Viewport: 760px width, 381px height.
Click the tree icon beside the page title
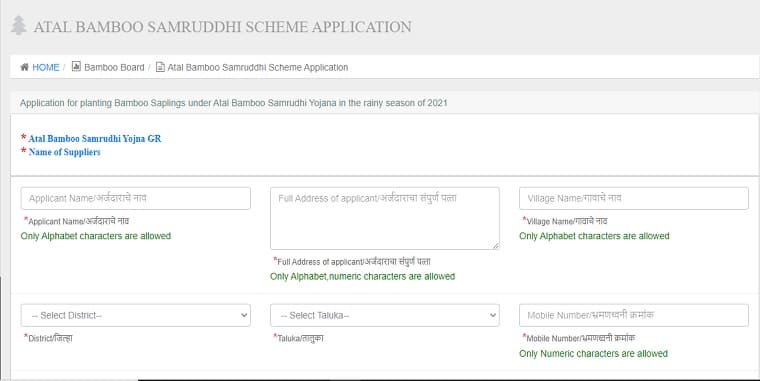tap(18, 26)
